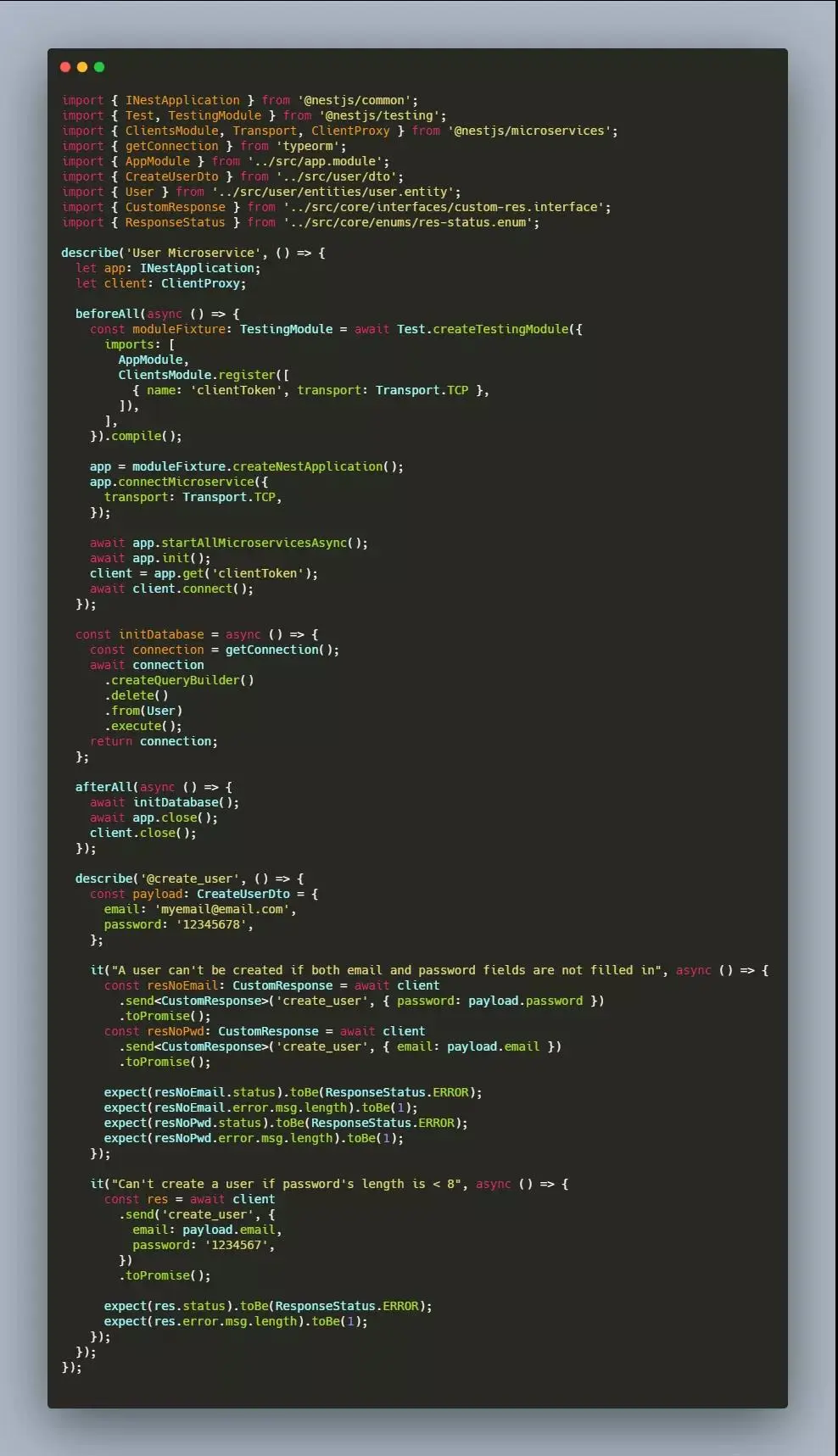The image size is (838, 1456).
Task: Click the app.connectMicroservice({ line
Action: click(179, 482)
